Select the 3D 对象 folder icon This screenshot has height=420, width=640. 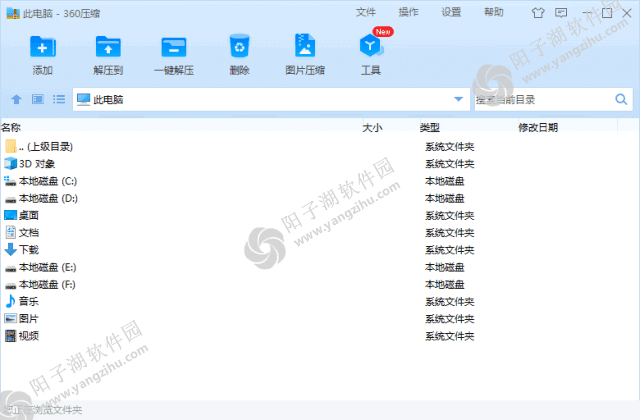[10, 164]
